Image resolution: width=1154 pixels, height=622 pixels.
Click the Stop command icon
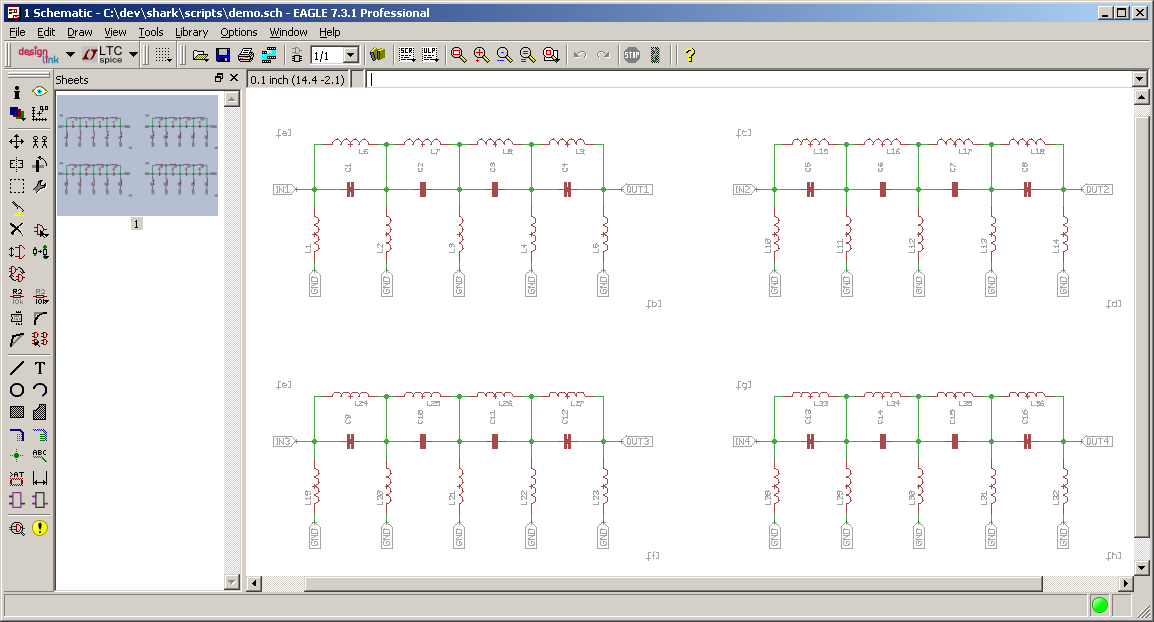pos(632,55)
